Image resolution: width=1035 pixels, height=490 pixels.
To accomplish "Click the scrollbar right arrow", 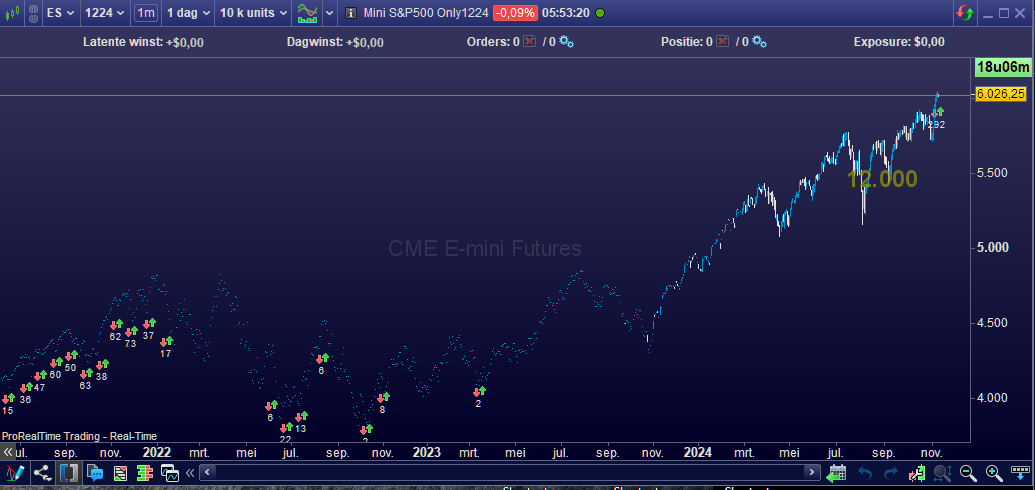I will 811,472.
